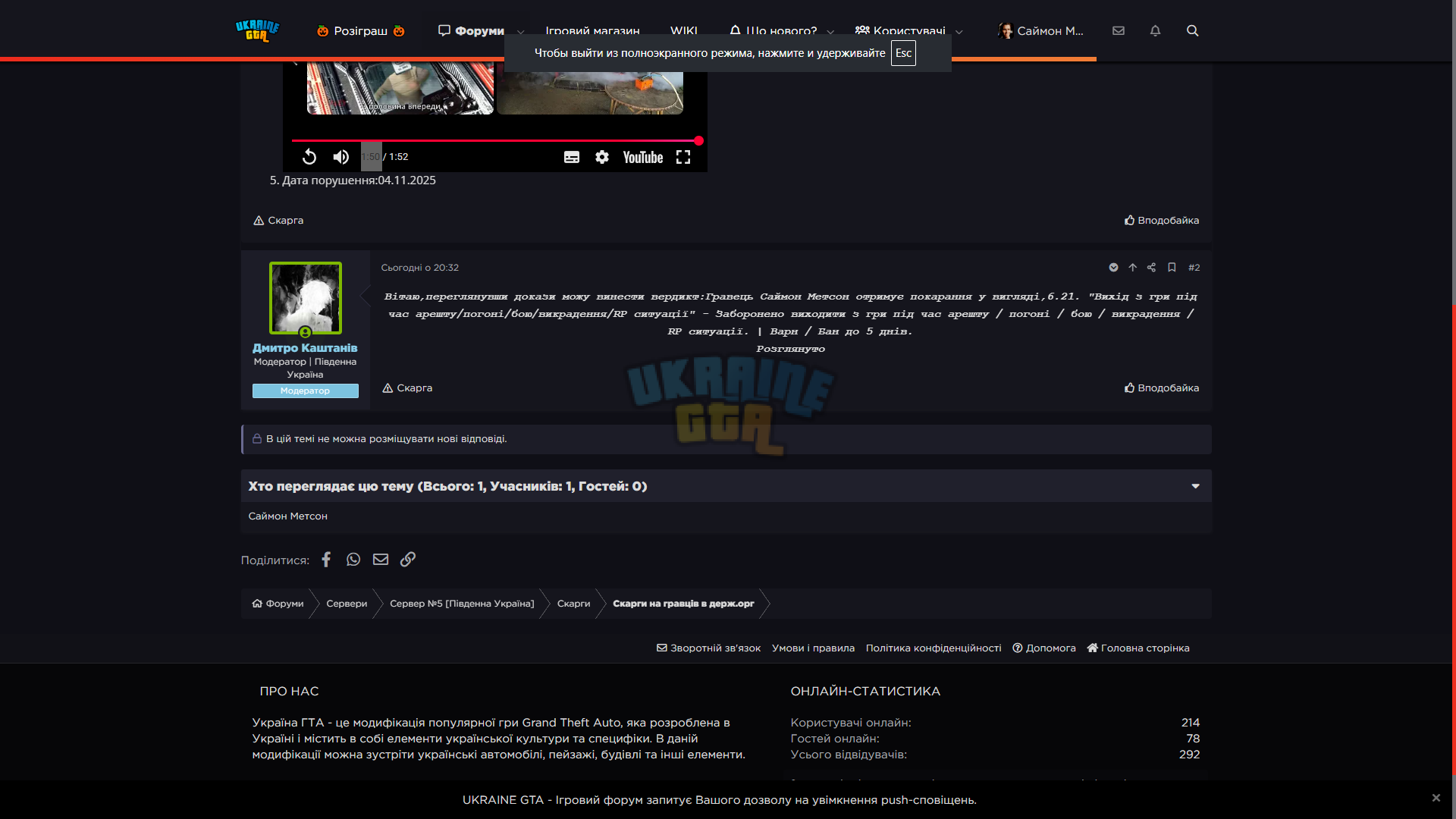Click the end of the video progress bar
Viewport: 1456px width, 819px height.
point(698,140)
